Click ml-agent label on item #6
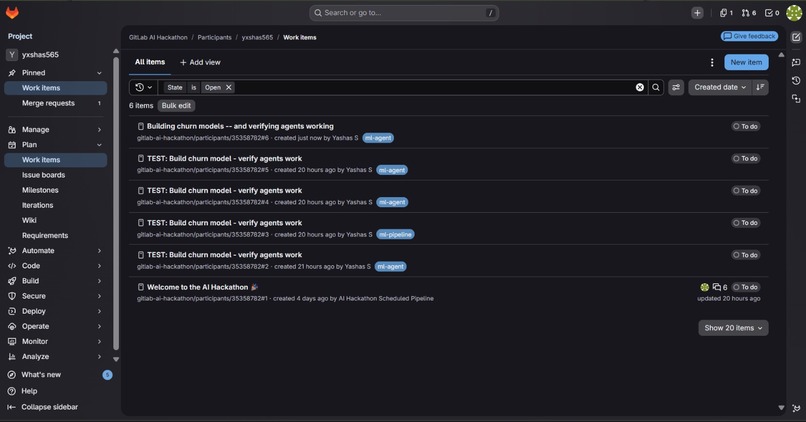 (378, 138)
